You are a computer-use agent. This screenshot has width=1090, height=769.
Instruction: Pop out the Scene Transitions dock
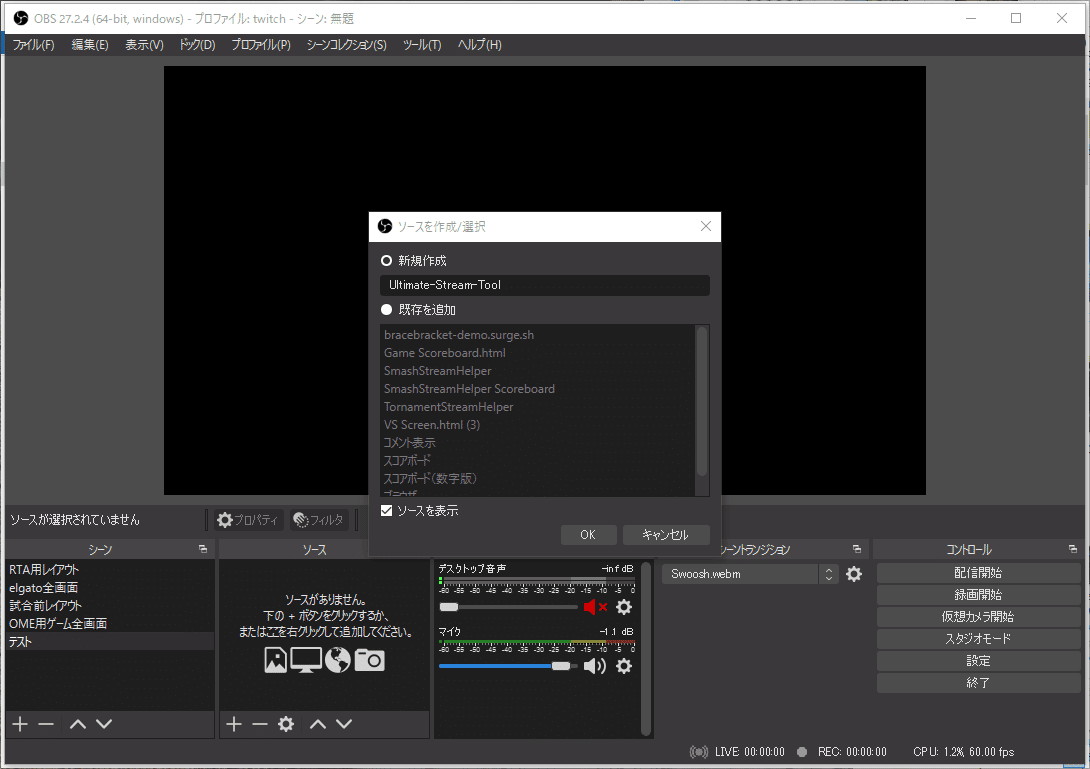[856, 549]
